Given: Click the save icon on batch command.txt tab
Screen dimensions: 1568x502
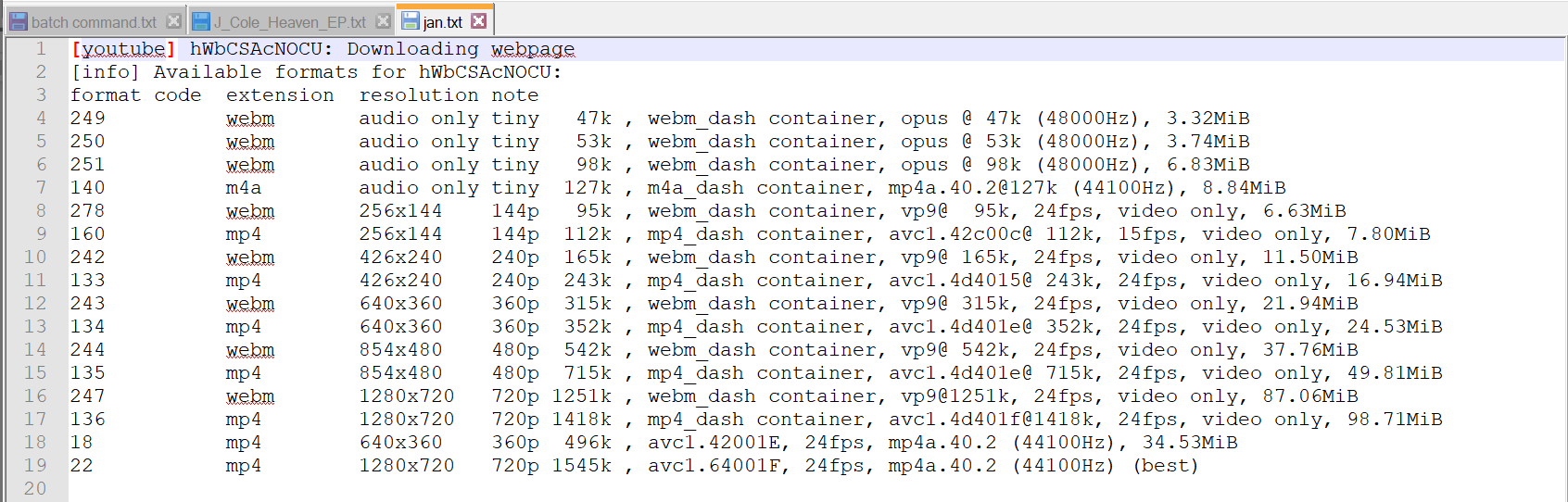Looking at the screenshot, I should [x=19, y=21].
